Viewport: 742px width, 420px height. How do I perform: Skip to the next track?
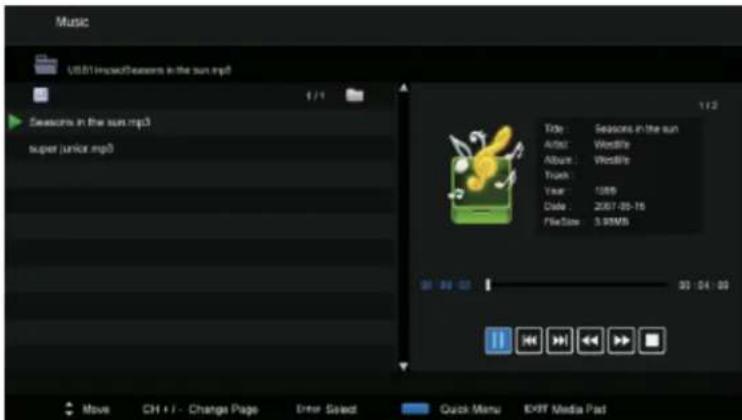coord(559,340)
